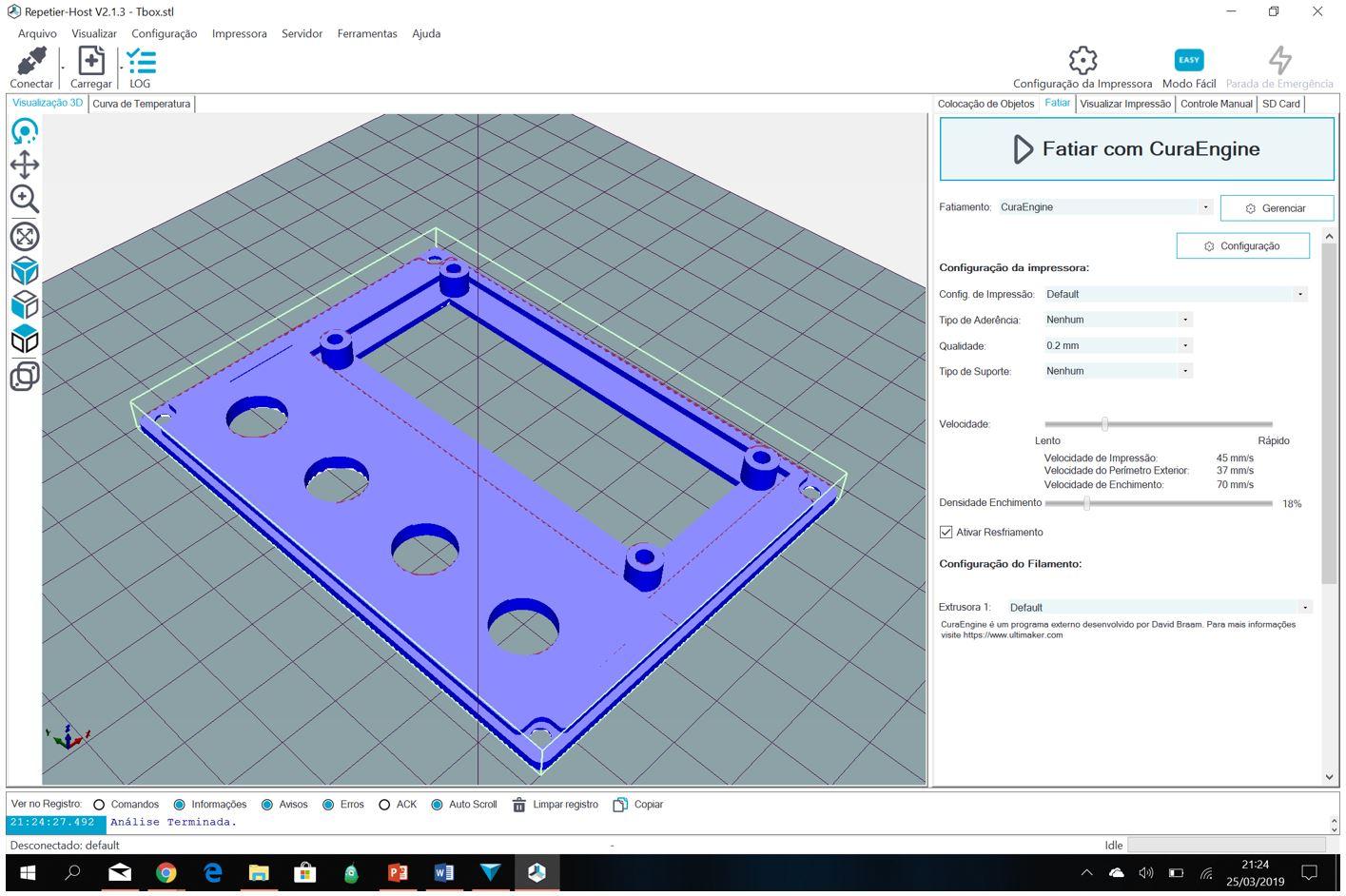Open the Servidor menu

click(x=302, y=33)
